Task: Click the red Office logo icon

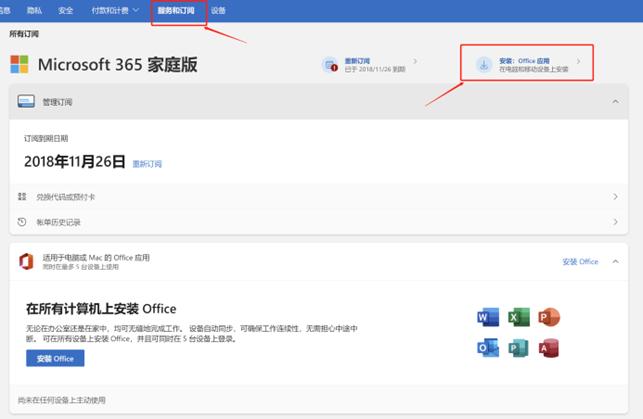Action: tap(26, 262)
